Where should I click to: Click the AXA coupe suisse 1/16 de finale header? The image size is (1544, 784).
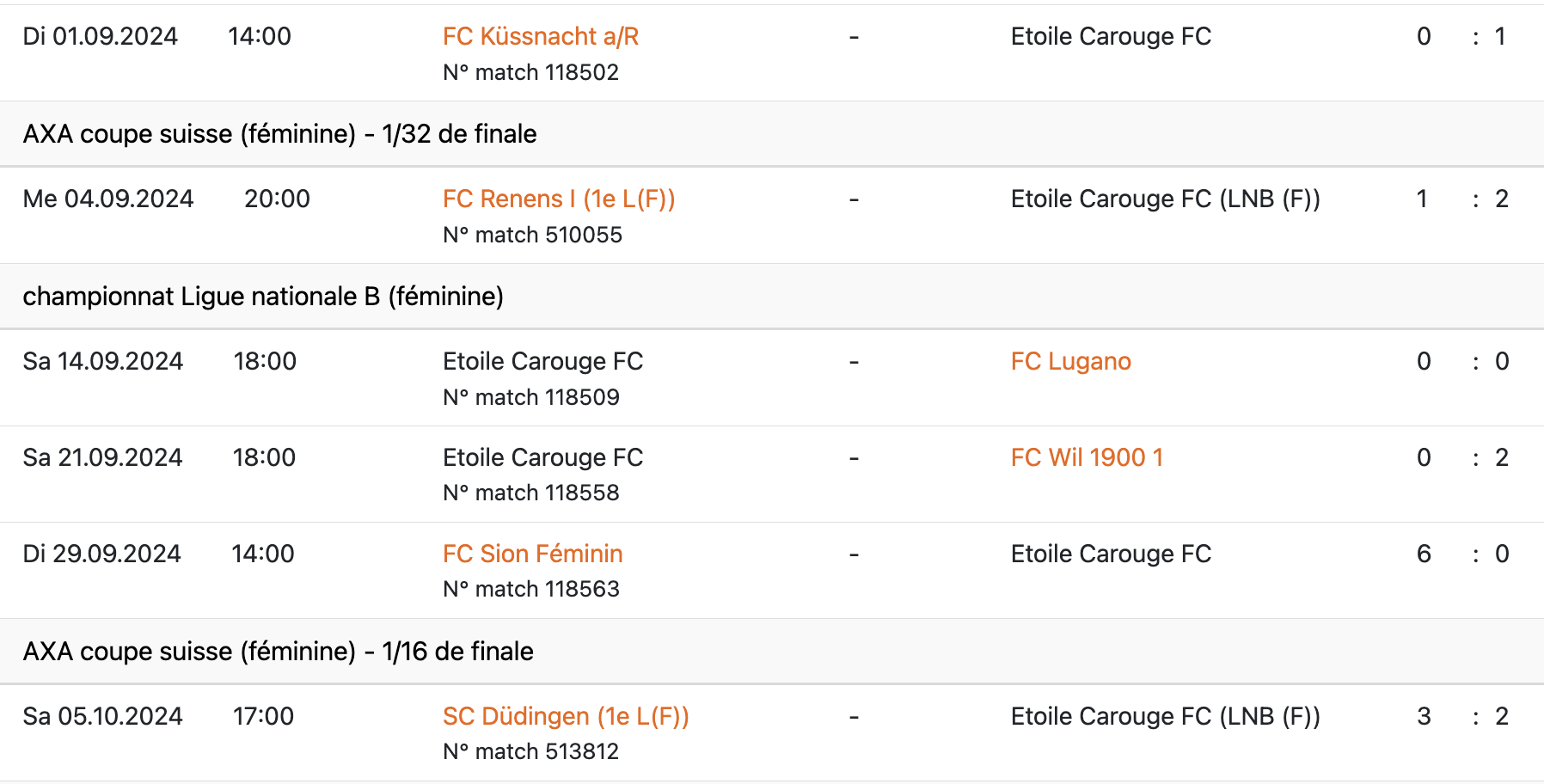[x=278, y=652]
